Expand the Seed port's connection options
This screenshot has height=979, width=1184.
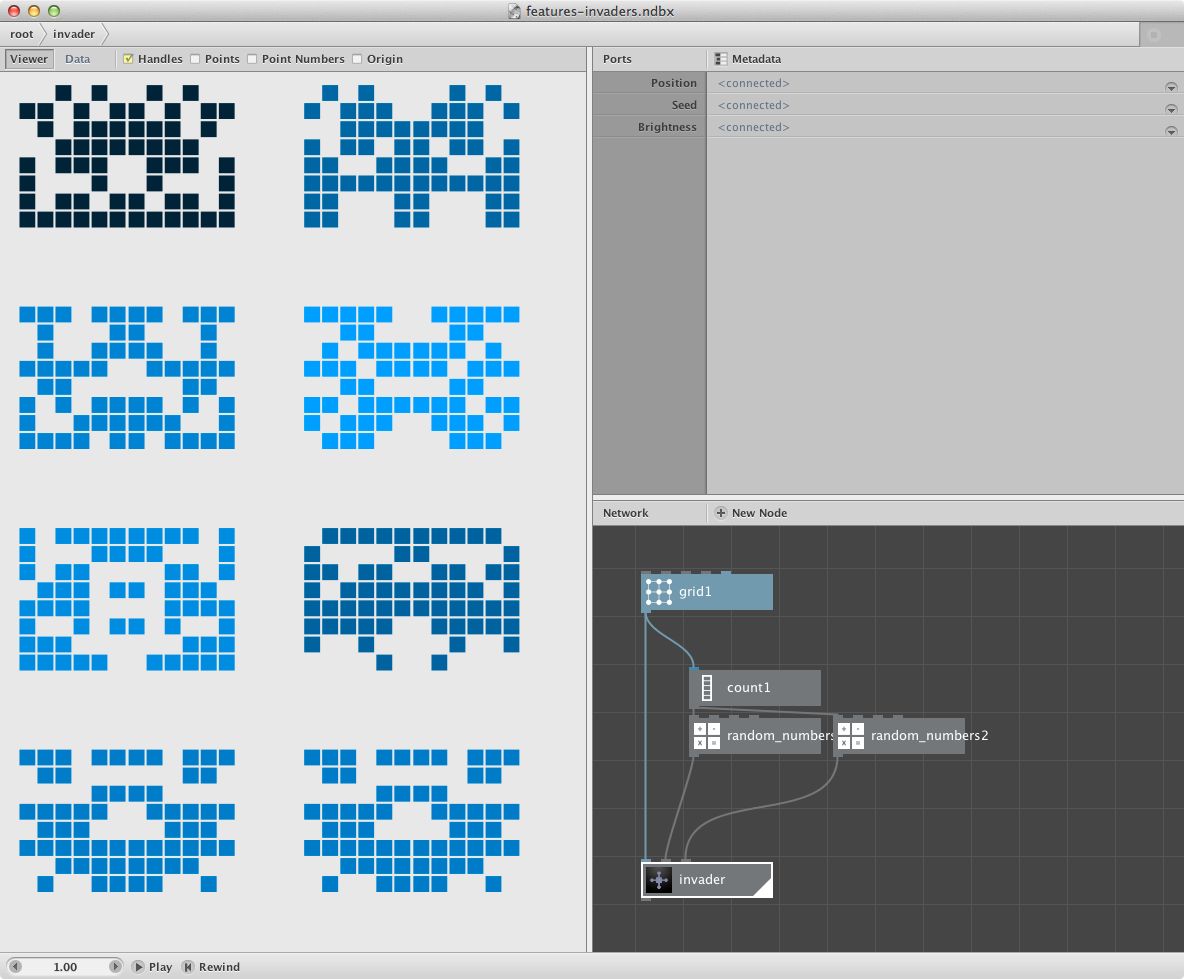[1171, 108]
